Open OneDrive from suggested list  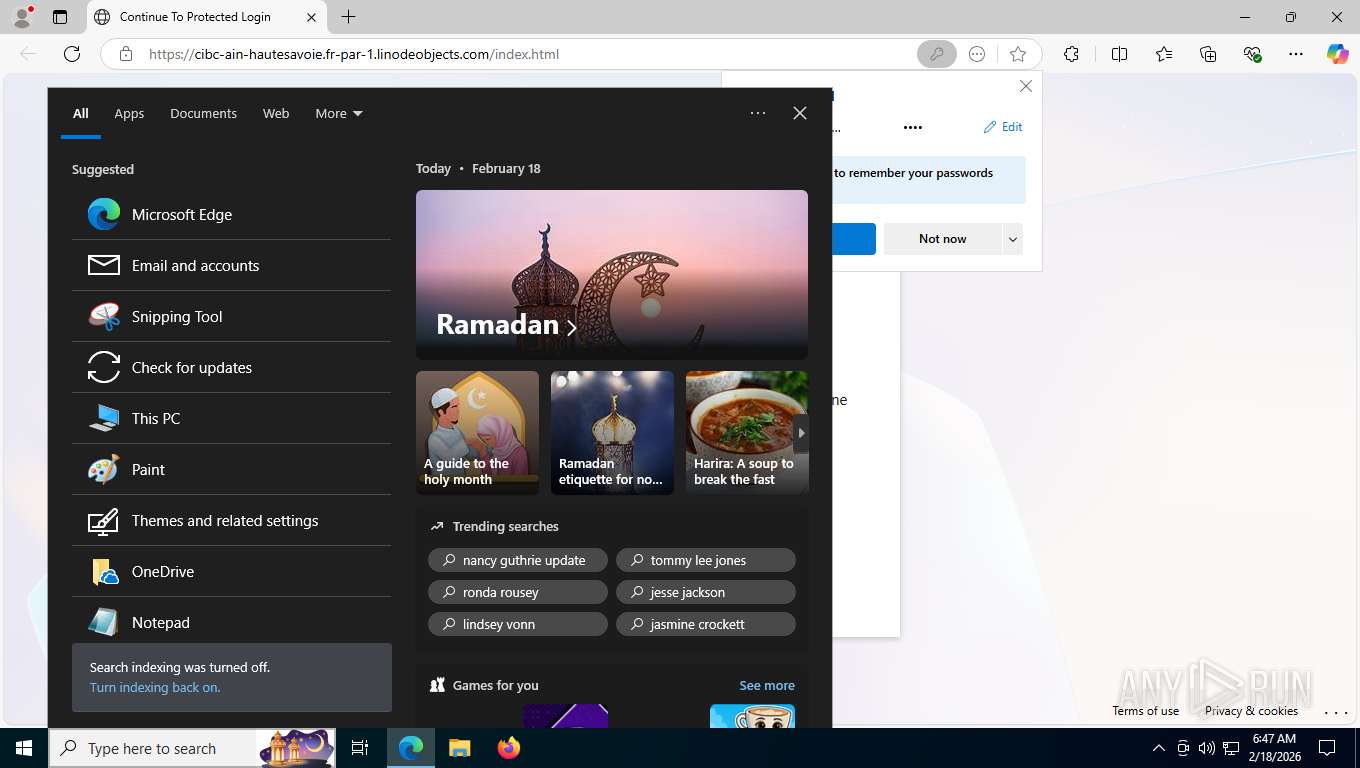click(x=231, y=571)
